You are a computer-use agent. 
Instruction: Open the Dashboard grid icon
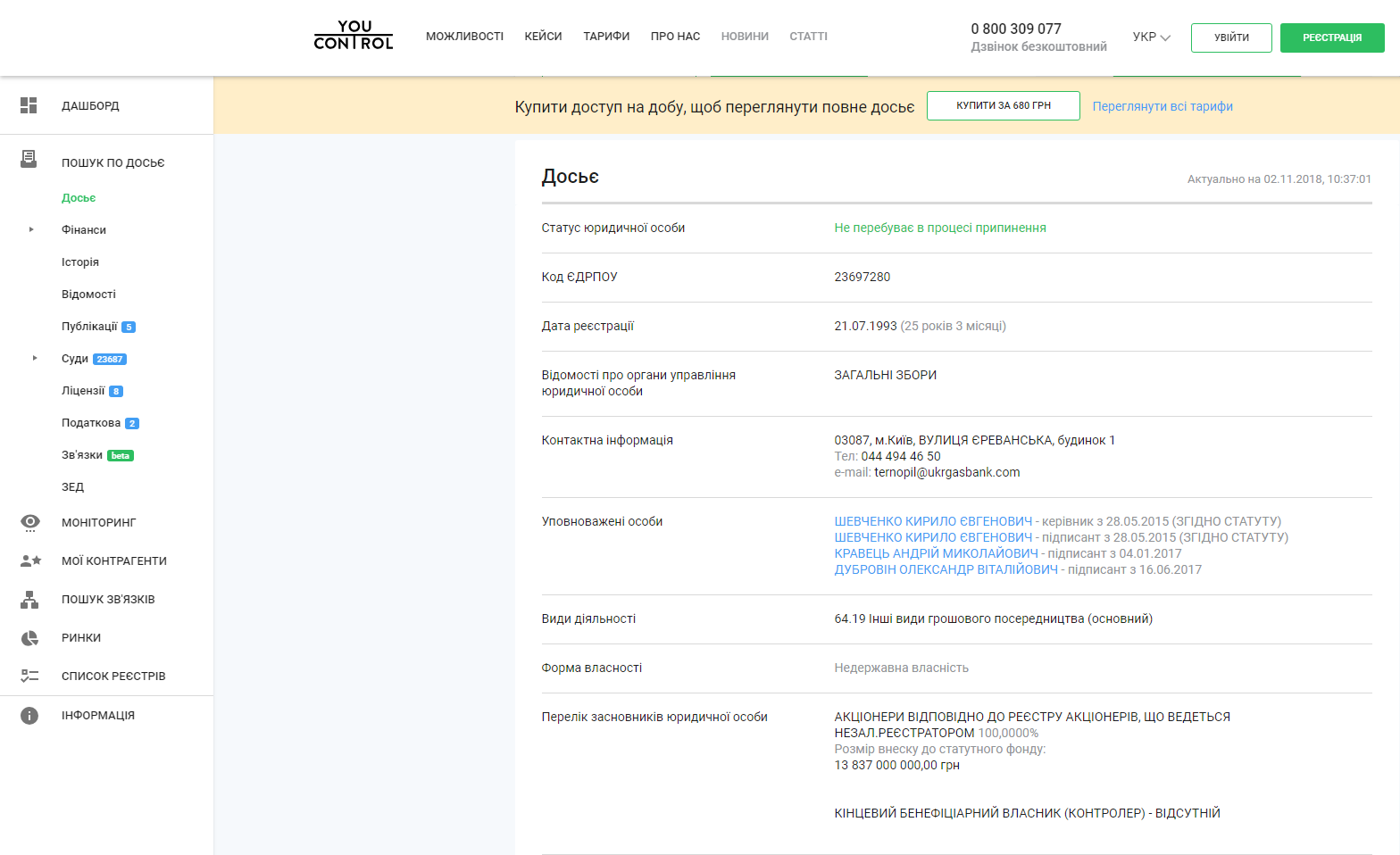point(29,105)
